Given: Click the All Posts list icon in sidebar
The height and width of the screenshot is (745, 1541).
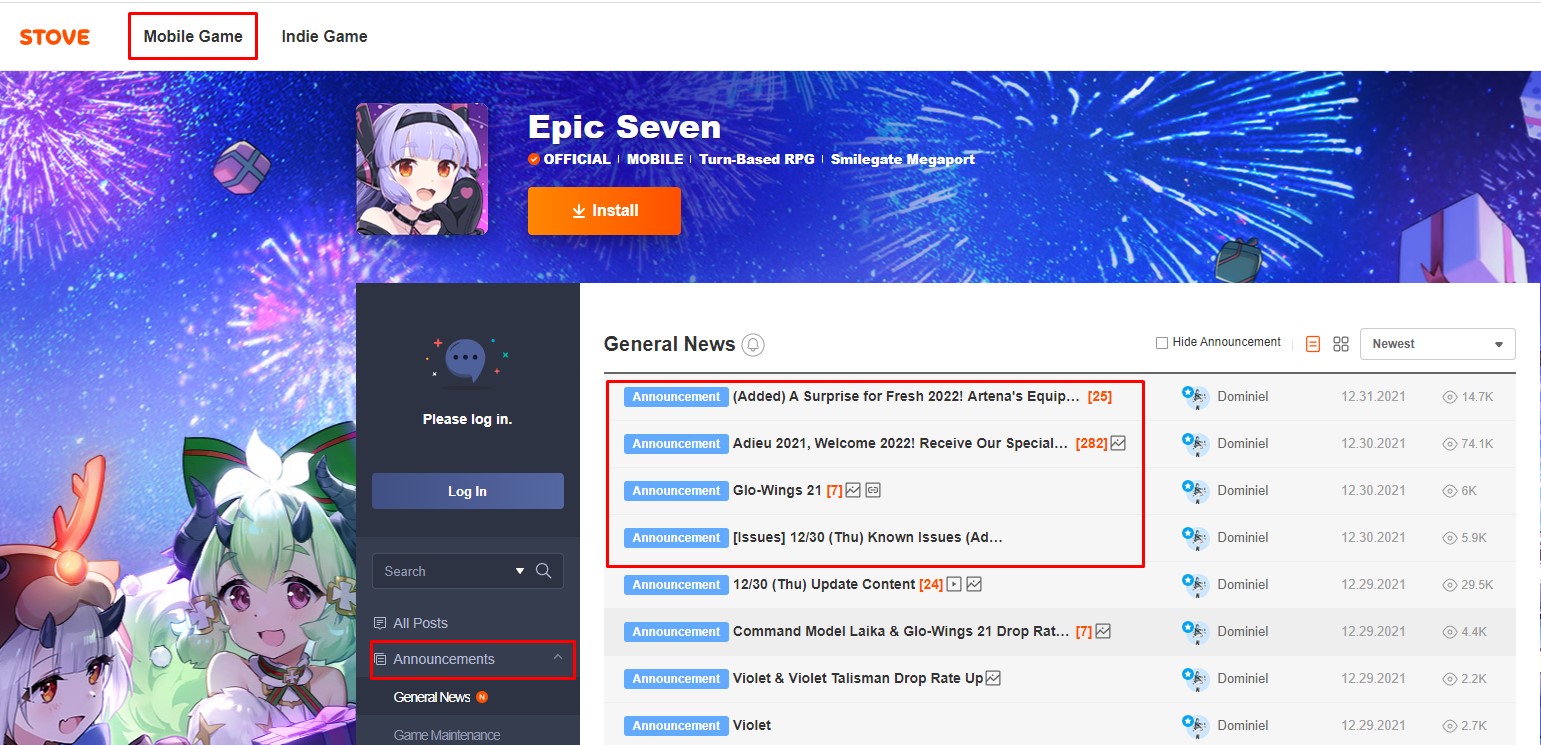Looking at the screenshot, I should tap(380, 623).
